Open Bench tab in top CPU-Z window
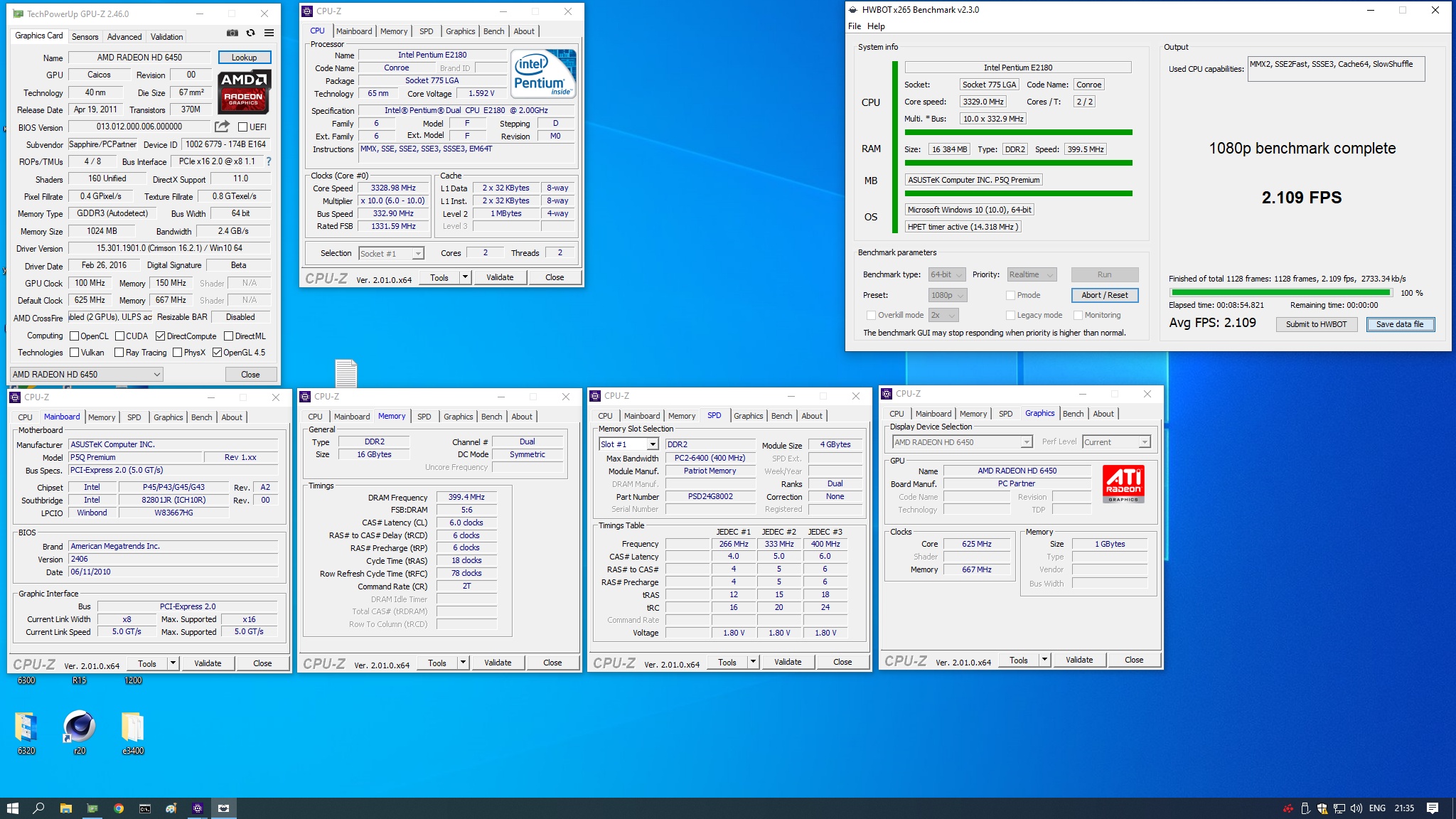This screenshot has width=1456, height=819. pyautogui.click(x=494, y=31)
